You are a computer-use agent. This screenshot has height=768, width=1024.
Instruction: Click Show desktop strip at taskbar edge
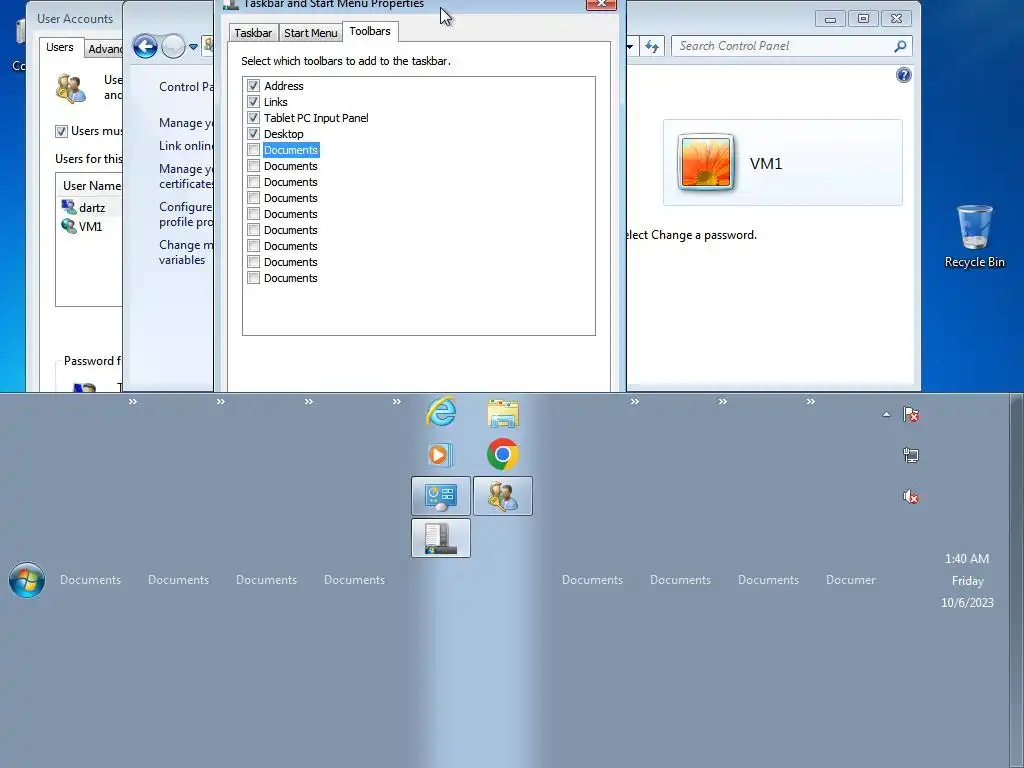tap(1017, 580)
